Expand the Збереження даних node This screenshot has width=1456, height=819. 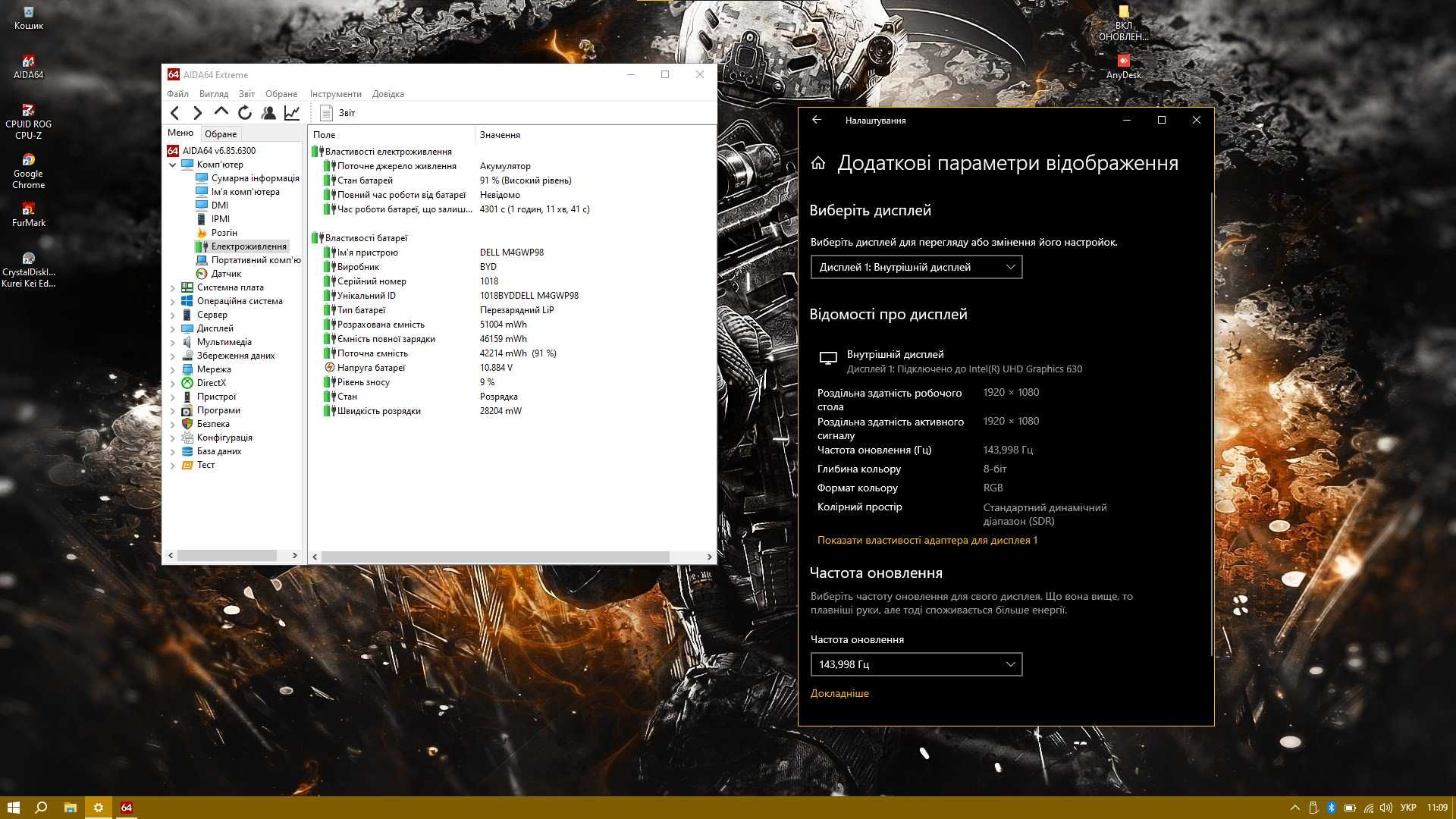point(173,356)
